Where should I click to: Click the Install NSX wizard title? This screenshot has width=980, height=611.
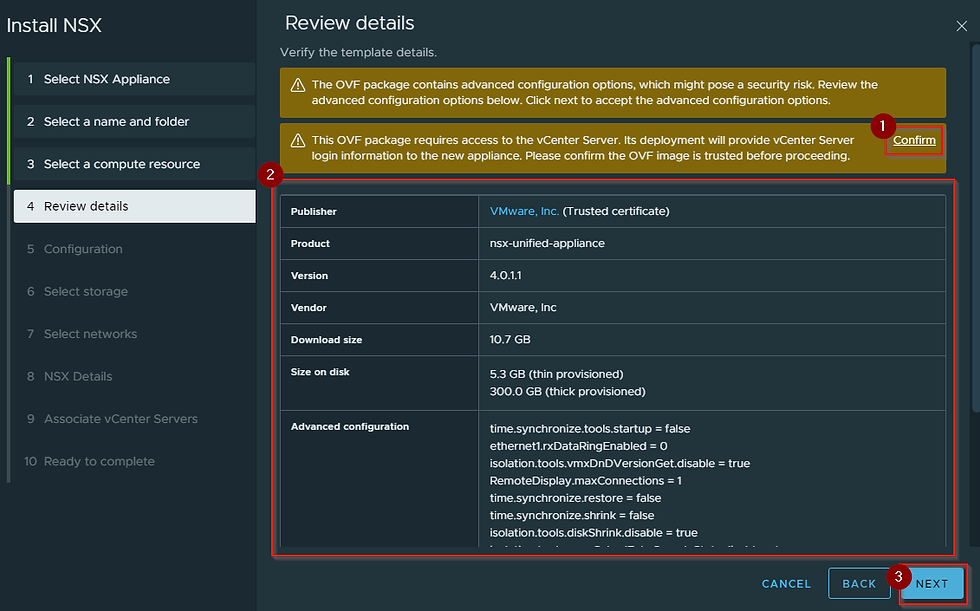pyautogui.click(x=54, y=26)
